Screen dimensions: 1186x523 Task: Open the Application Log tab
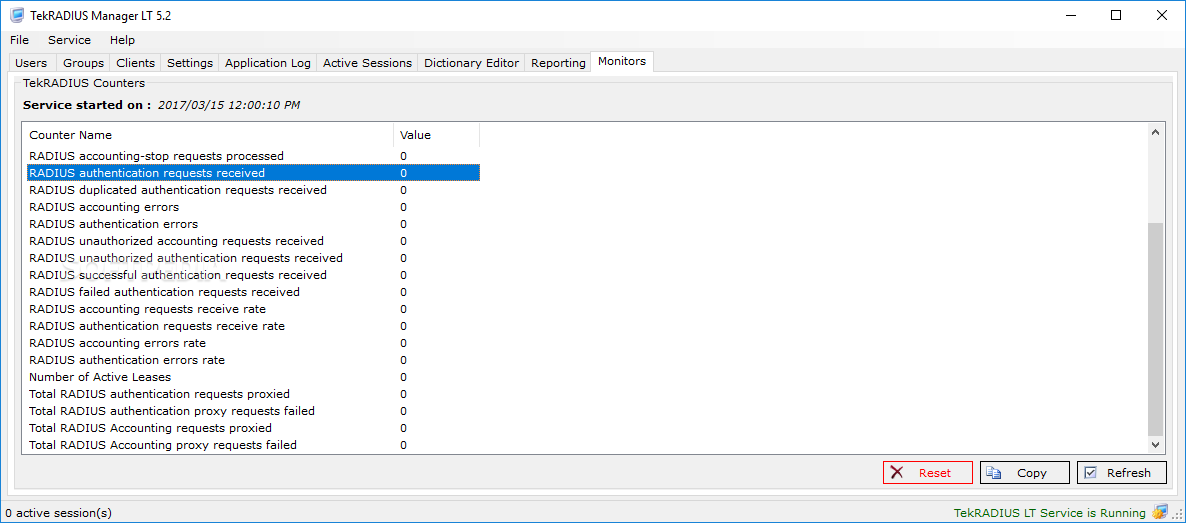point(268,64)
